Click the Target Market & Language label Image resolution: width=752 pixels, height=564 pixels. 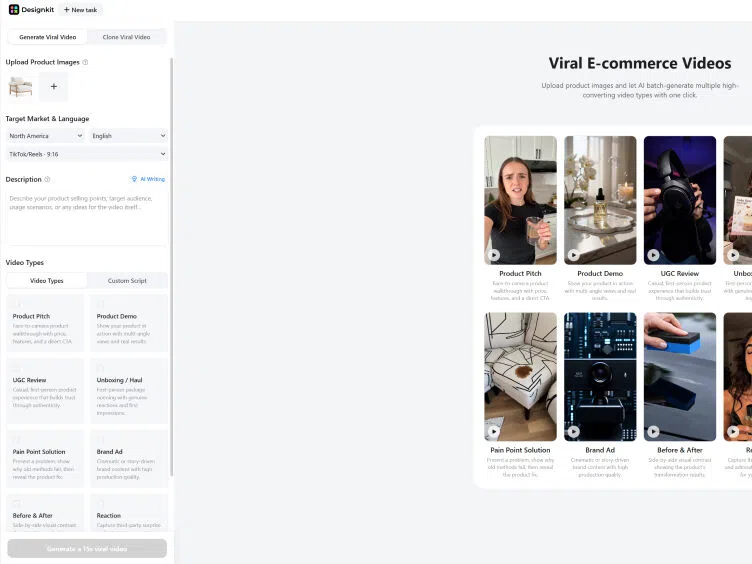(x=47, y=118)
